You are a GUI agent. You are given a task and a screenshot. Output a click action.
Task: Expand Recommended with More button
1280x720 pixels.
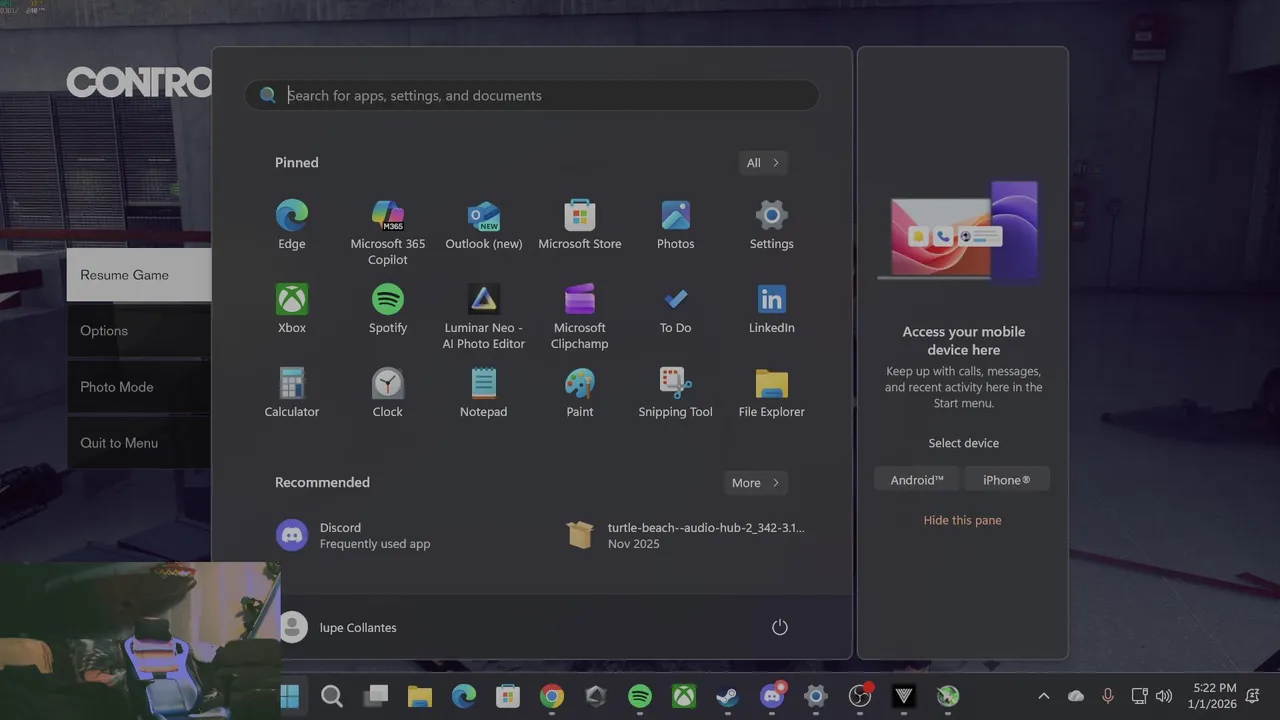755,483
